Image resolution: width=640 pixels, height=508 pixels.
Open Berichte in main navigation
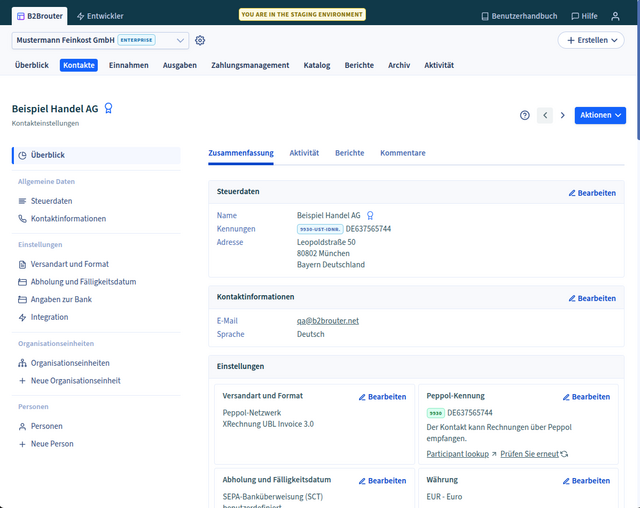coord(359,65)
